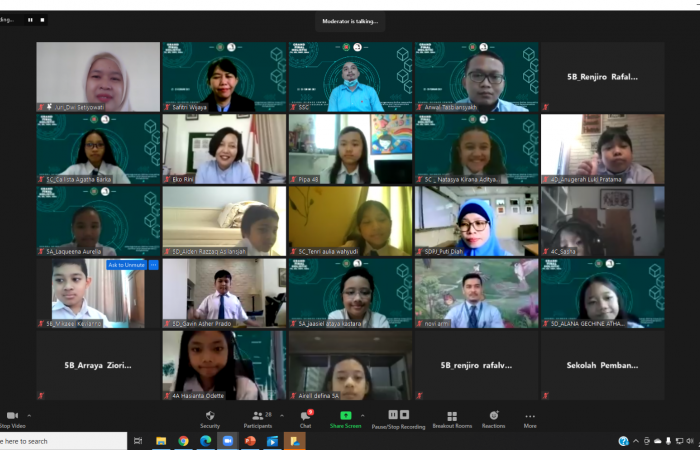Stop the recording from the top-left indicator
The height and width of the screenshot is (450, 700).
pyautogui.click(x=42, y=19)
